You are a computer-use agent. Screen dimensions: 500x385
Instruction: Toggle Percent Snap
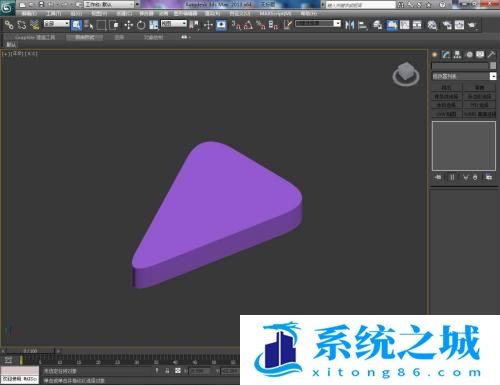click(261, 25)
